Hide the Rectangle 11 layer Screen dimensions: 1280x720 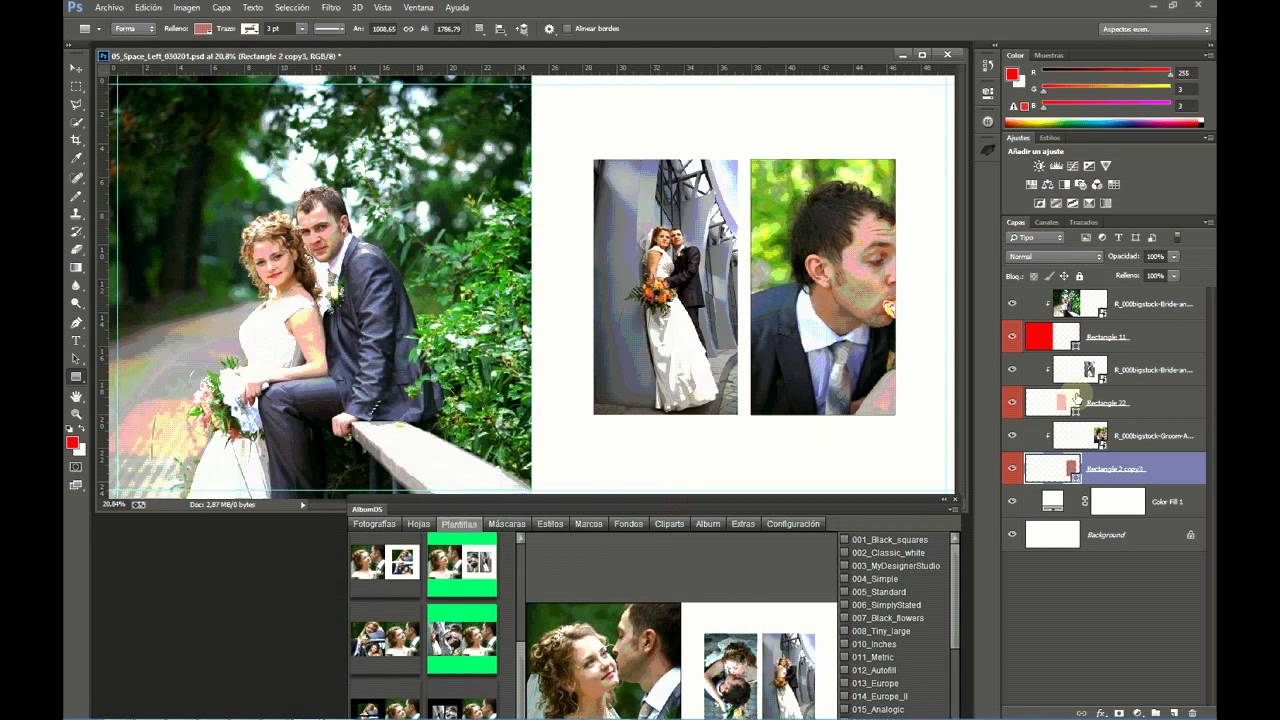tap(1012, 337)
